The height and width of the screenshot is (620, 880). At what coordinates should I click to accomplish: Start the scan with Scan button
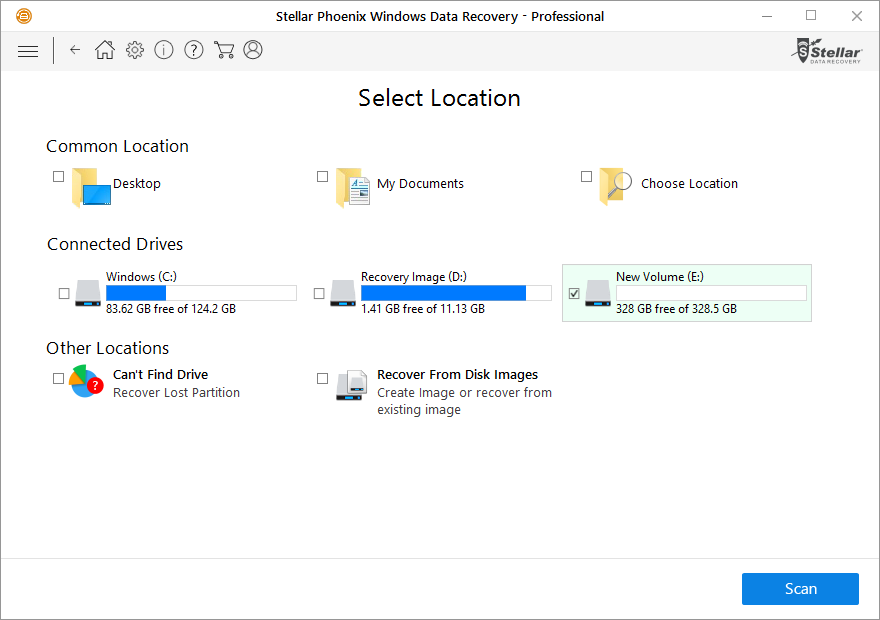pos(800,589)
